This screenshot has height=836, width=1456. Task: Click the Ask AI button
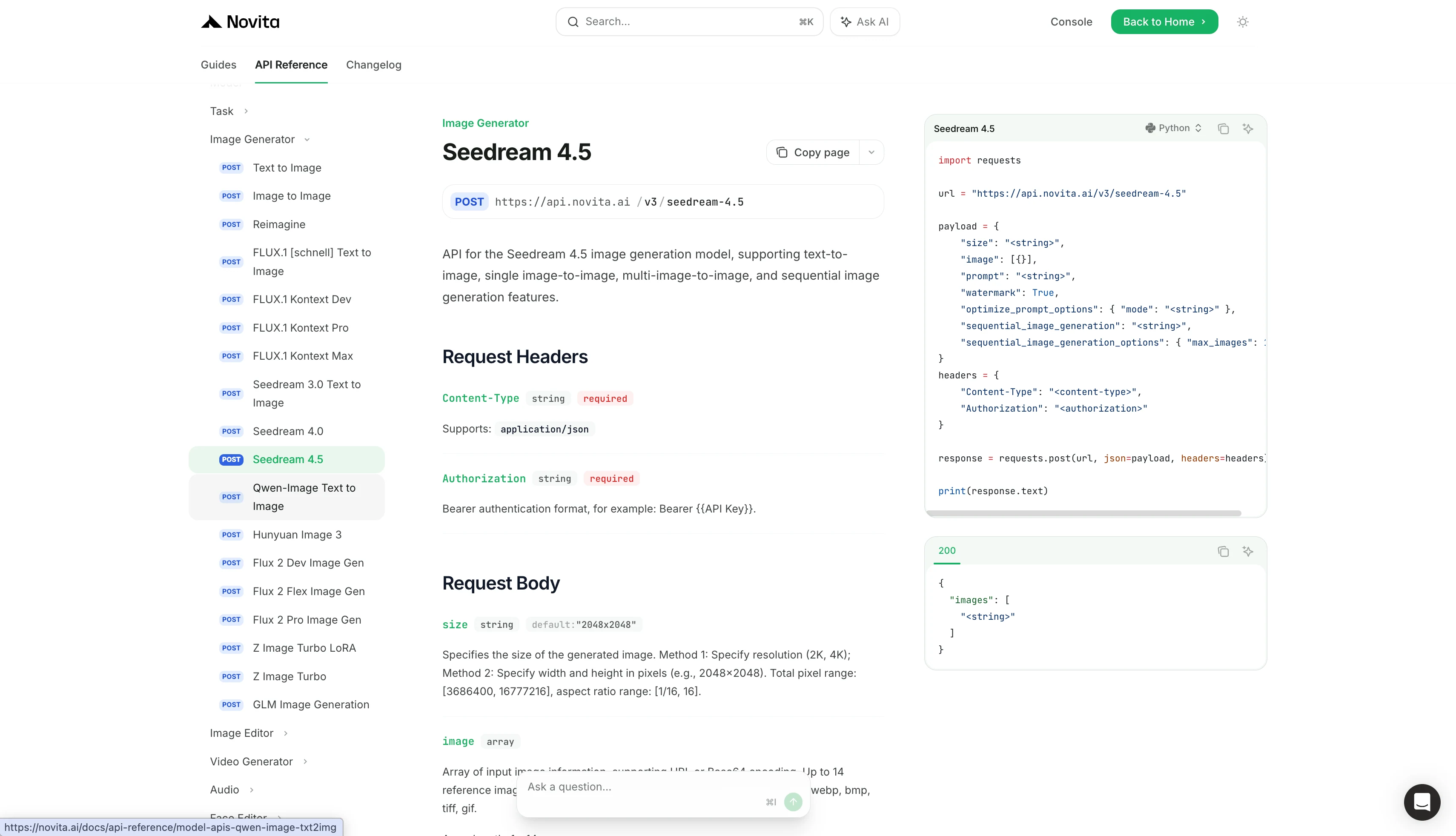865,22
